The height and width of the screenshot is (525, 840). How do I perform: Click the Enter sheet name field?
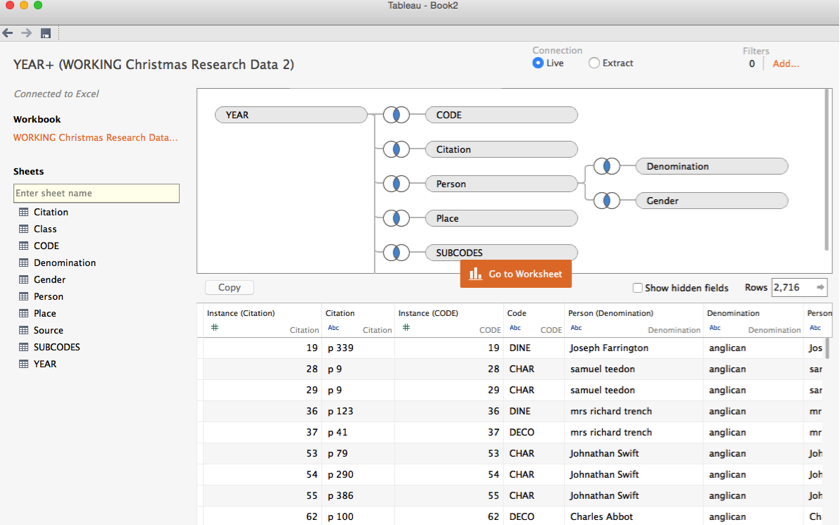(96, 193)
